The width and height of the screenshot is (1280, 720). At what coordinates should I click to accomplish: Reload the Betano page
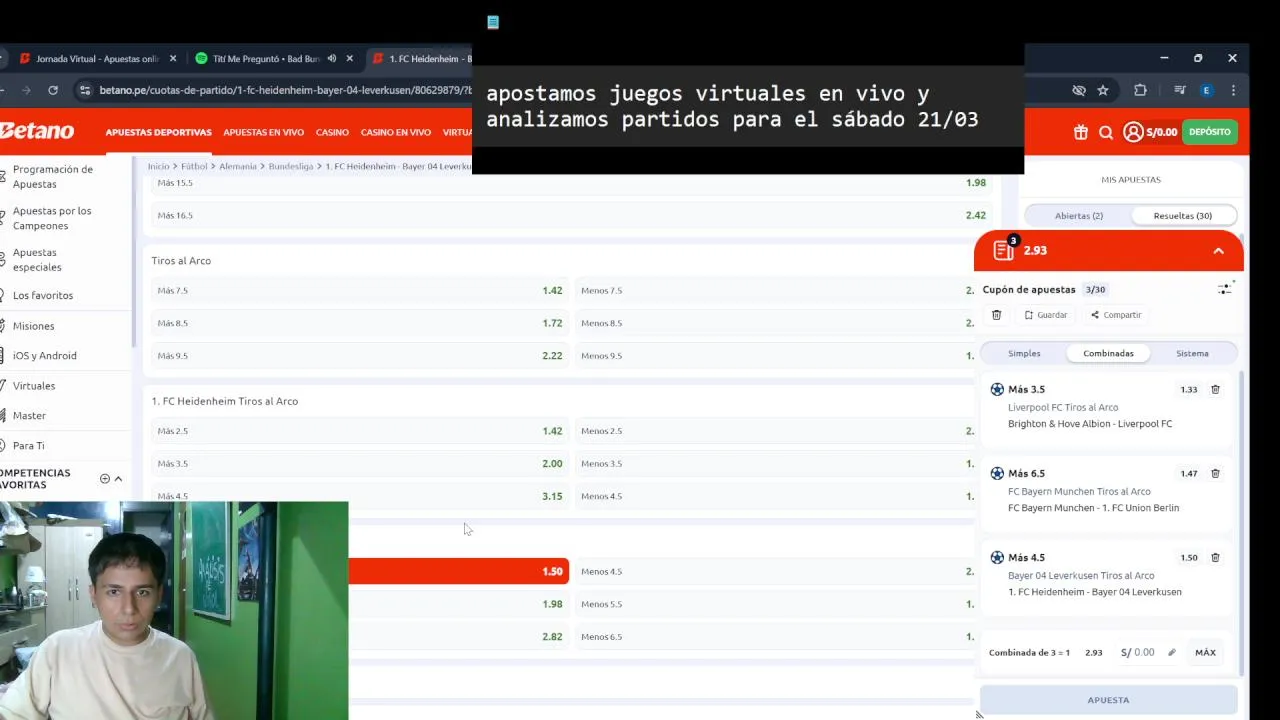(52, 90)
